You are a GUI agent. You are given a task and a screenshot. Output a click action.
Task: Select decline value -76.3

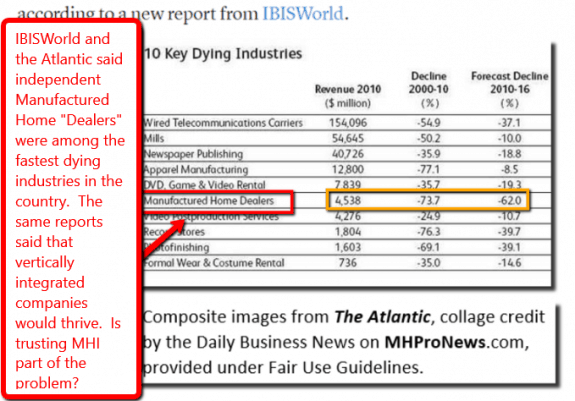428,232
